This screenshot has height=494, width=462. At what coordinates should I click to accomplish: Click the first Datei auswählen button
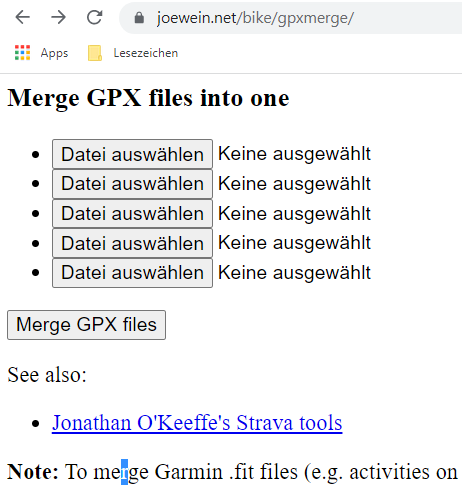(x=132, y=154)
